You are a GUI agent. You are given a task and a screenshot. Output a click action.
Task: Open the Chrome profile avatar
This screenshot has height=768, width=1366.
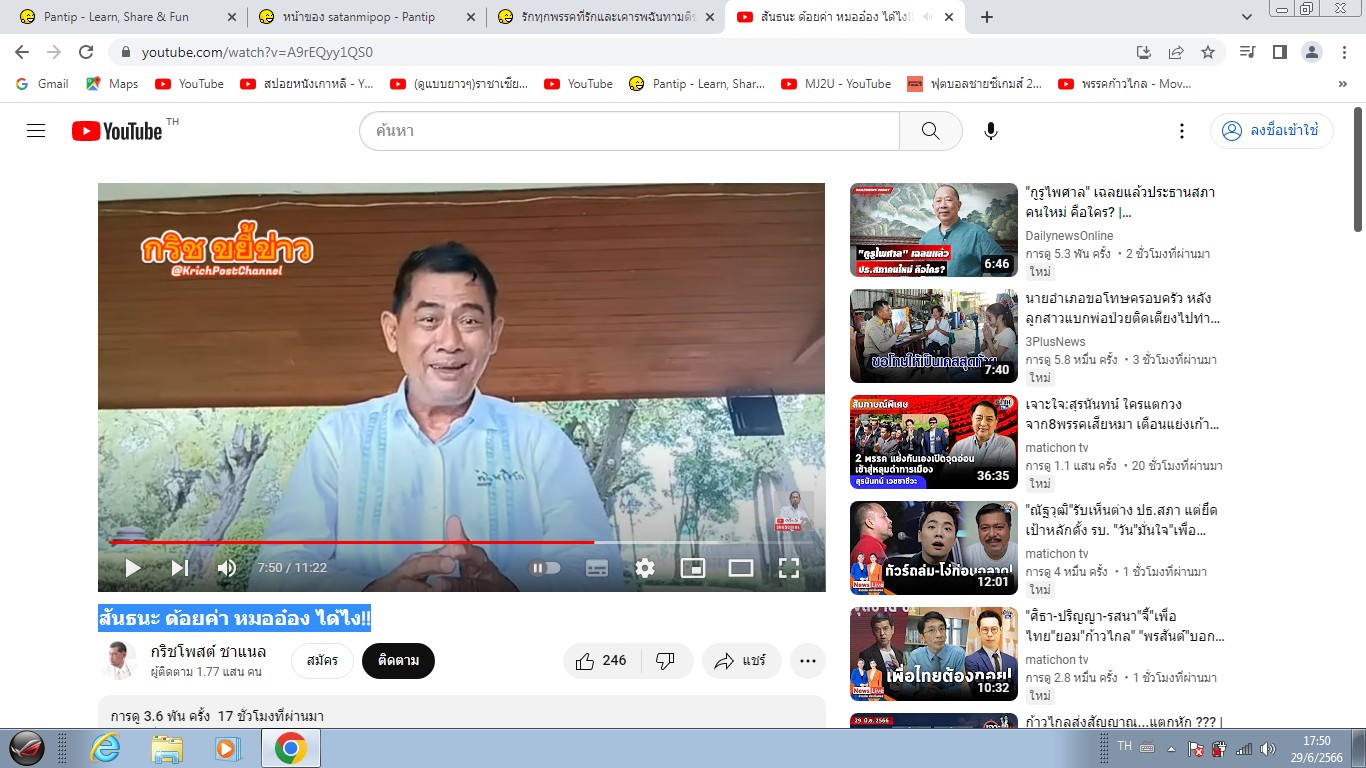(x=1313, y=52)
